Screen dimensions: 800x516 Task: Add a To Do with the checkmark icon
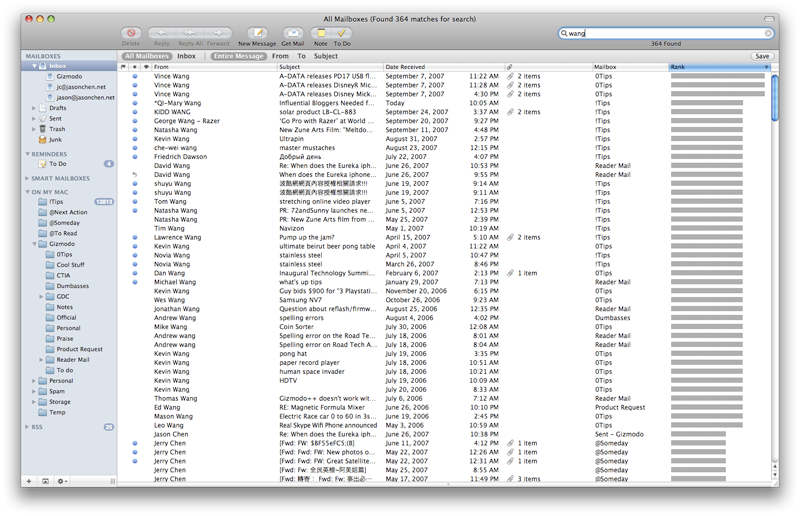(342, 33)
